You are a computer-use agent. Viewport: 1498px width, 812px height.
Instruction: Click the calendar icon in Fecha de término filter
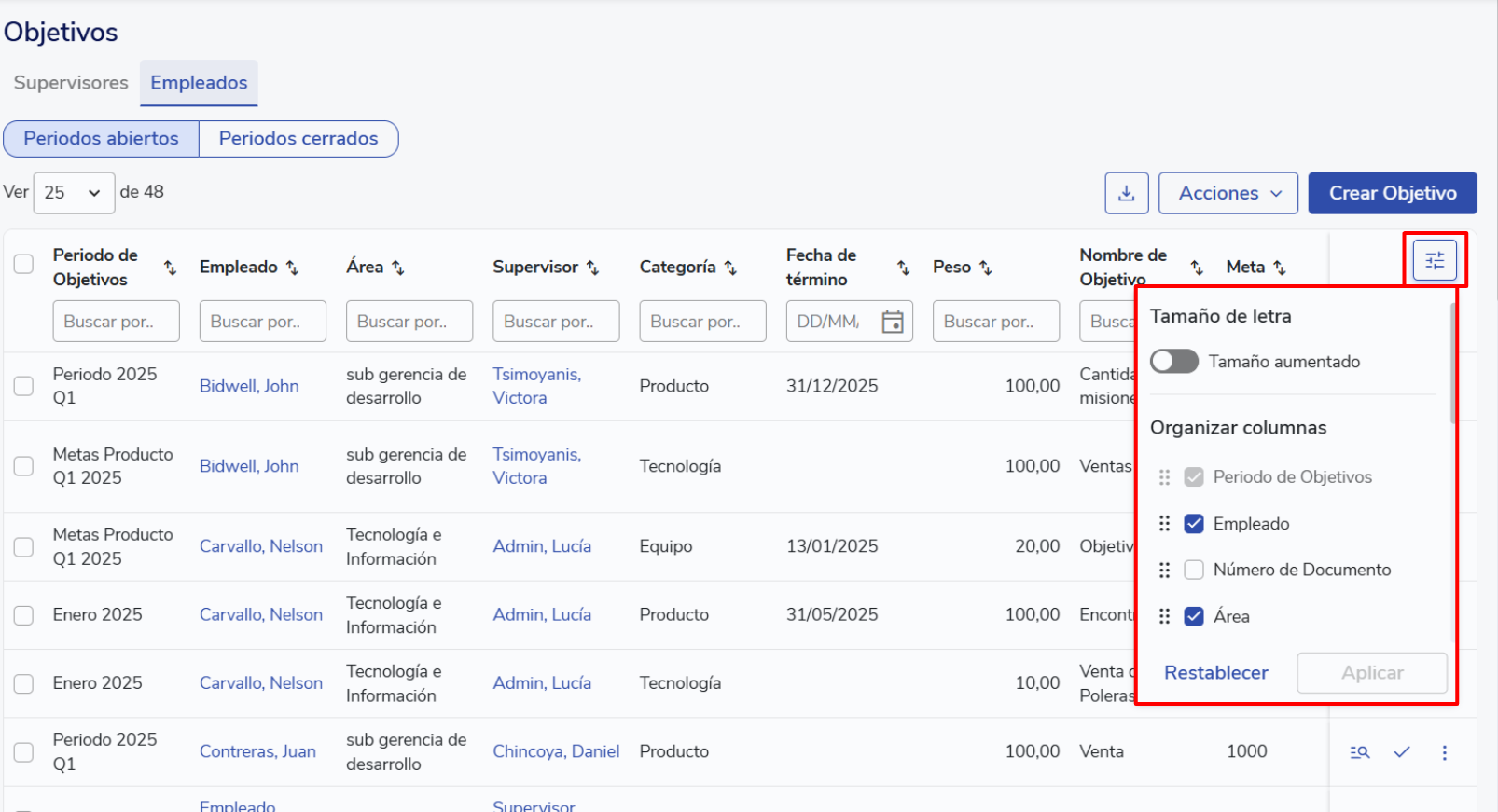coord(892,322)
